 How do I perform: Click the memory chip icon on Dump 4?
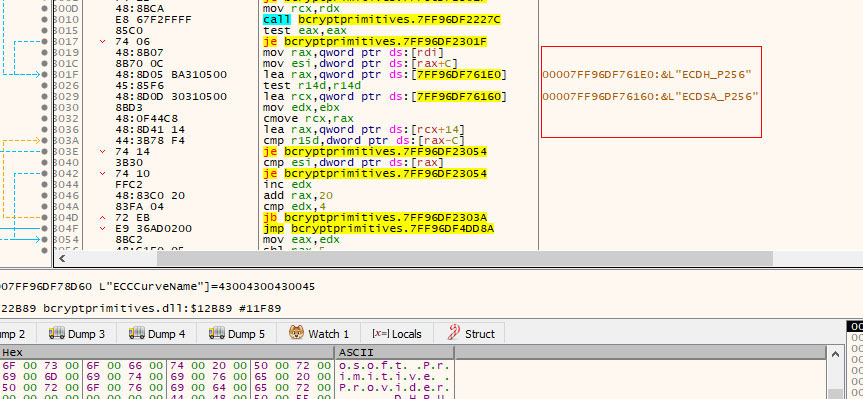[137, 333]
